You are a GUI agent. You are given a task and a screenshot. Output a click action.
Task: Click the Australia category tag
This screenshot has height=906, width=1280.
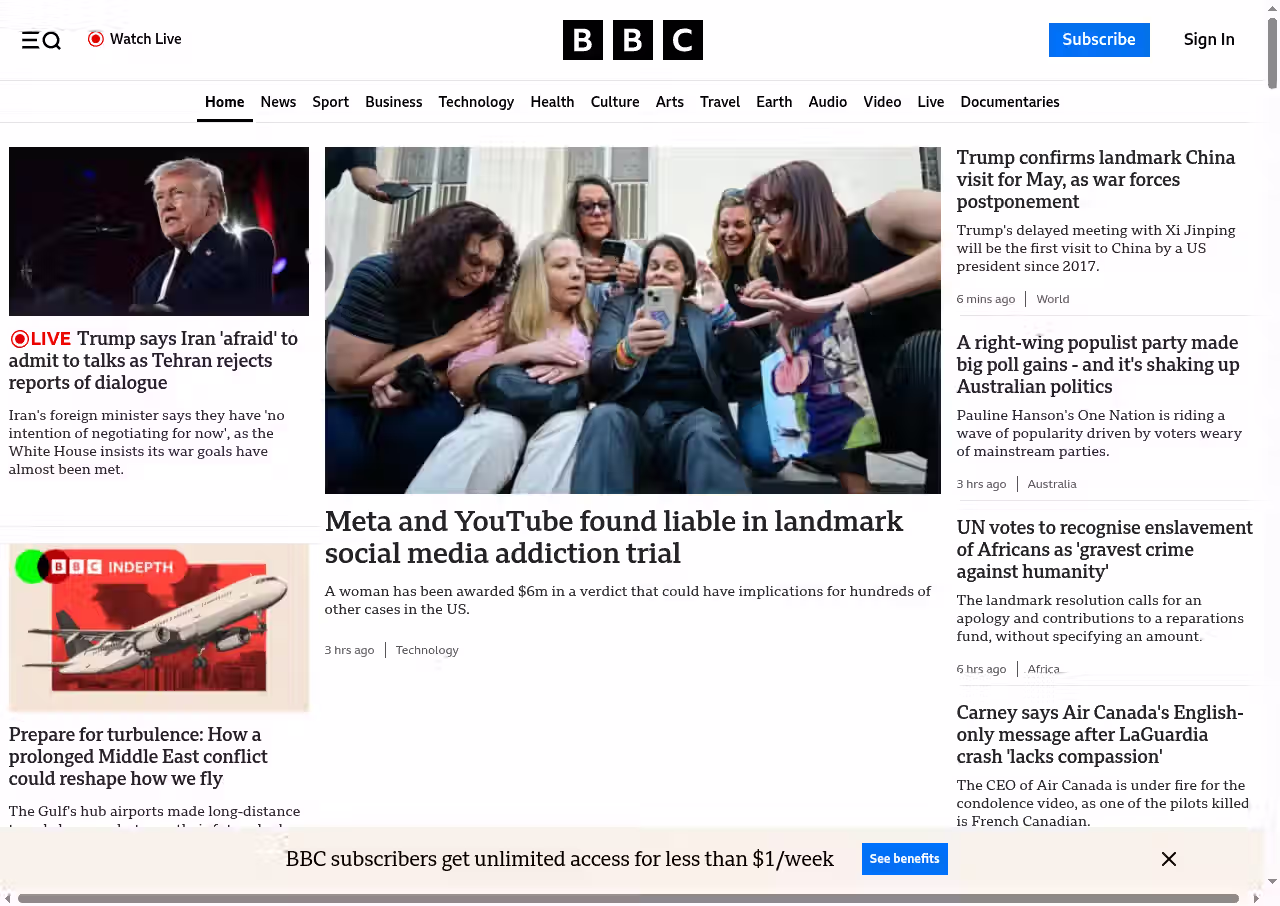[1052, 484]
